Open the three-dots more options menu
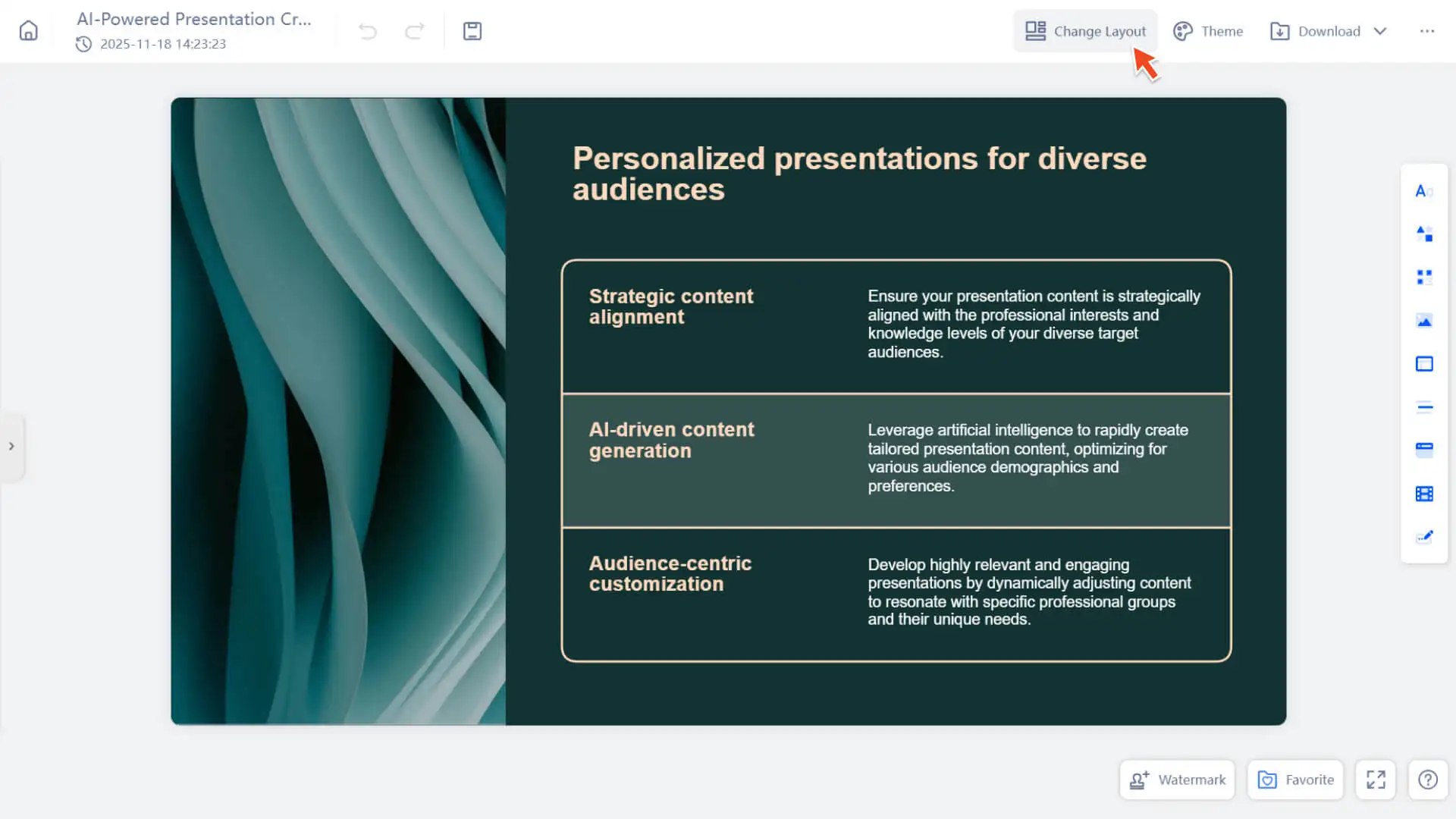The width and height of the screenshot is (1456, 819). (1427, 31)
